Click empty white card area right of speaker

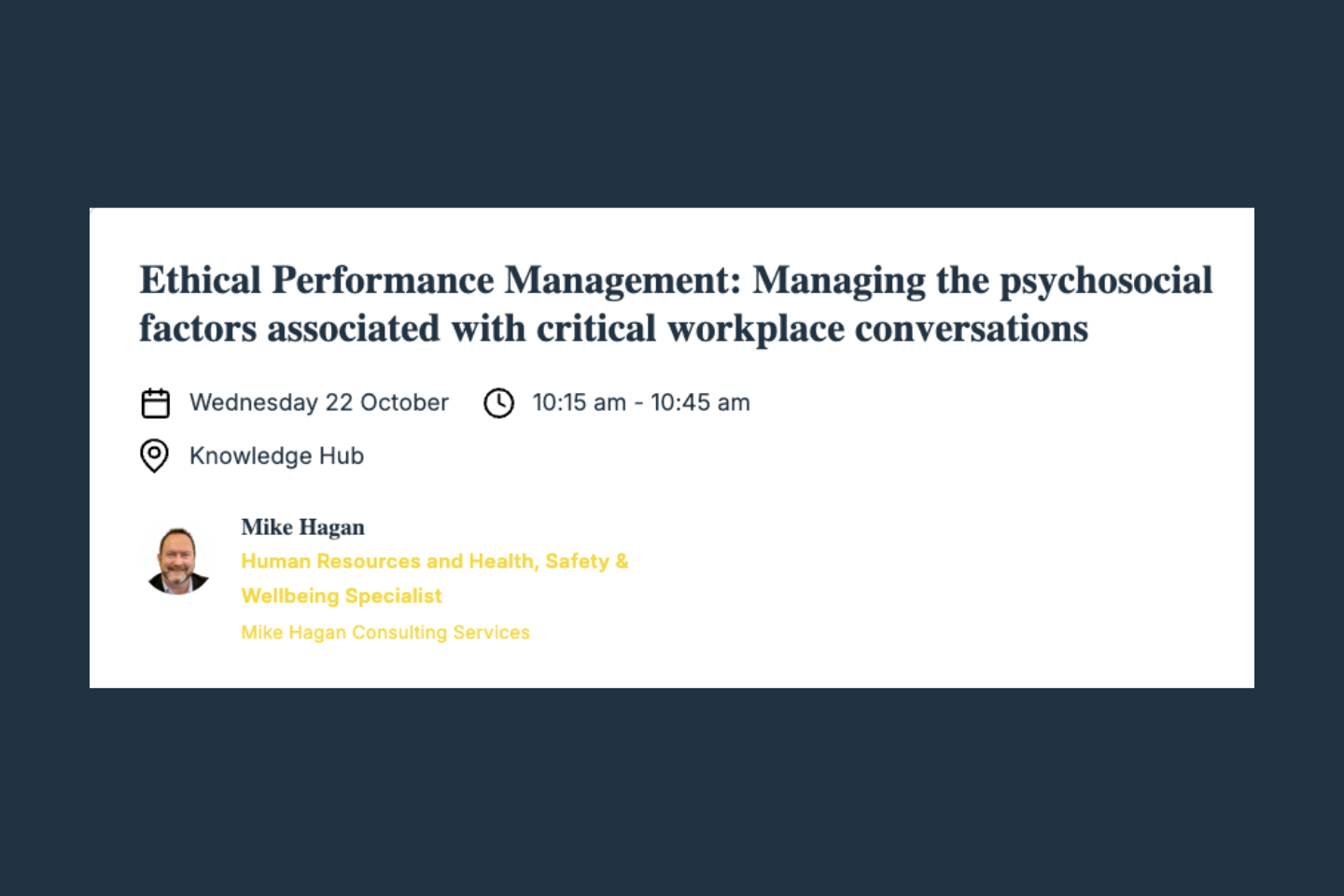click(933, 579)
